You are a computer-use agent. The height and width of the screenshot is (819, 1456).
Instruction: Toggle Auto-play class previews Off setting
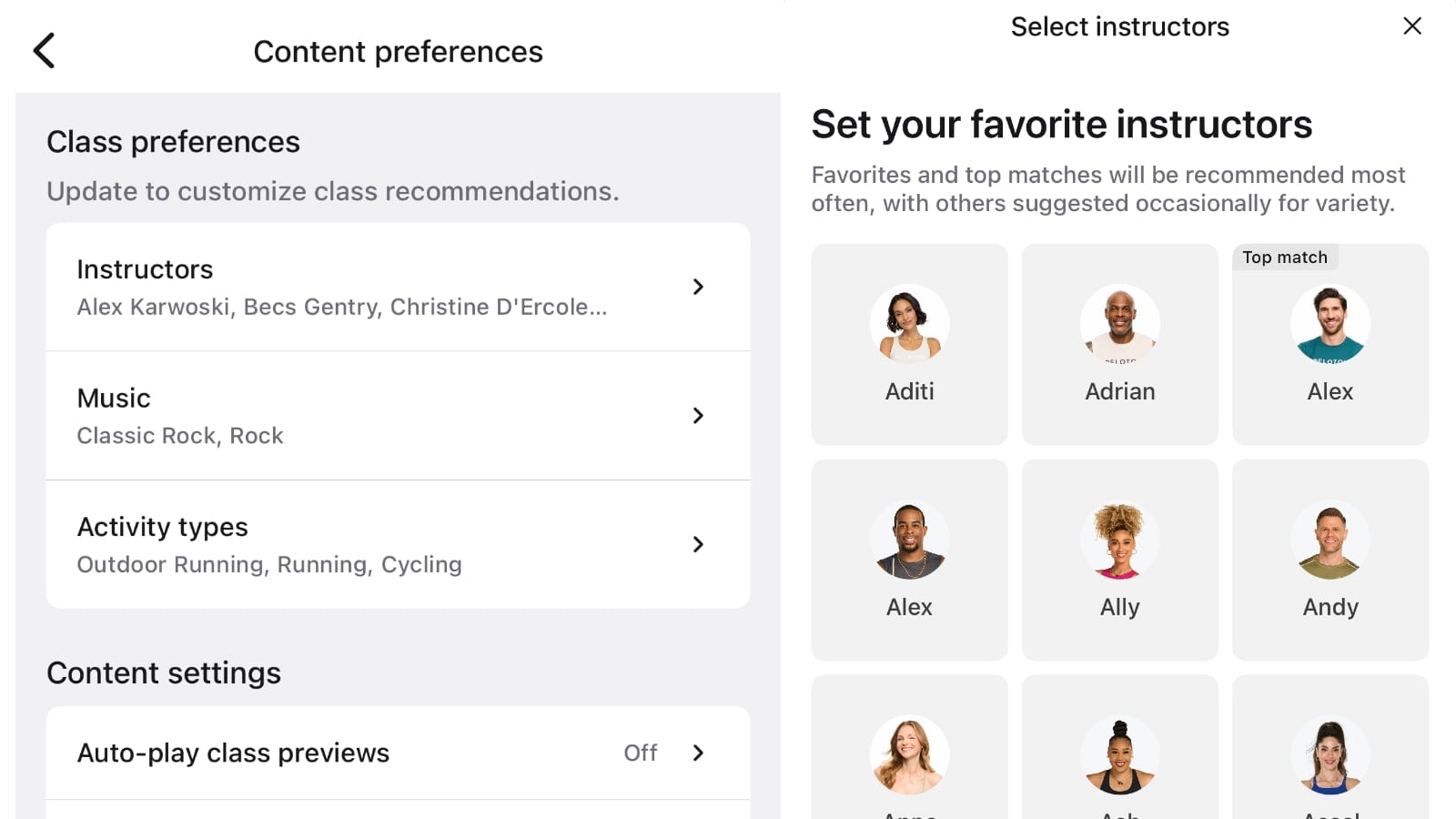(x=640, y=753)
